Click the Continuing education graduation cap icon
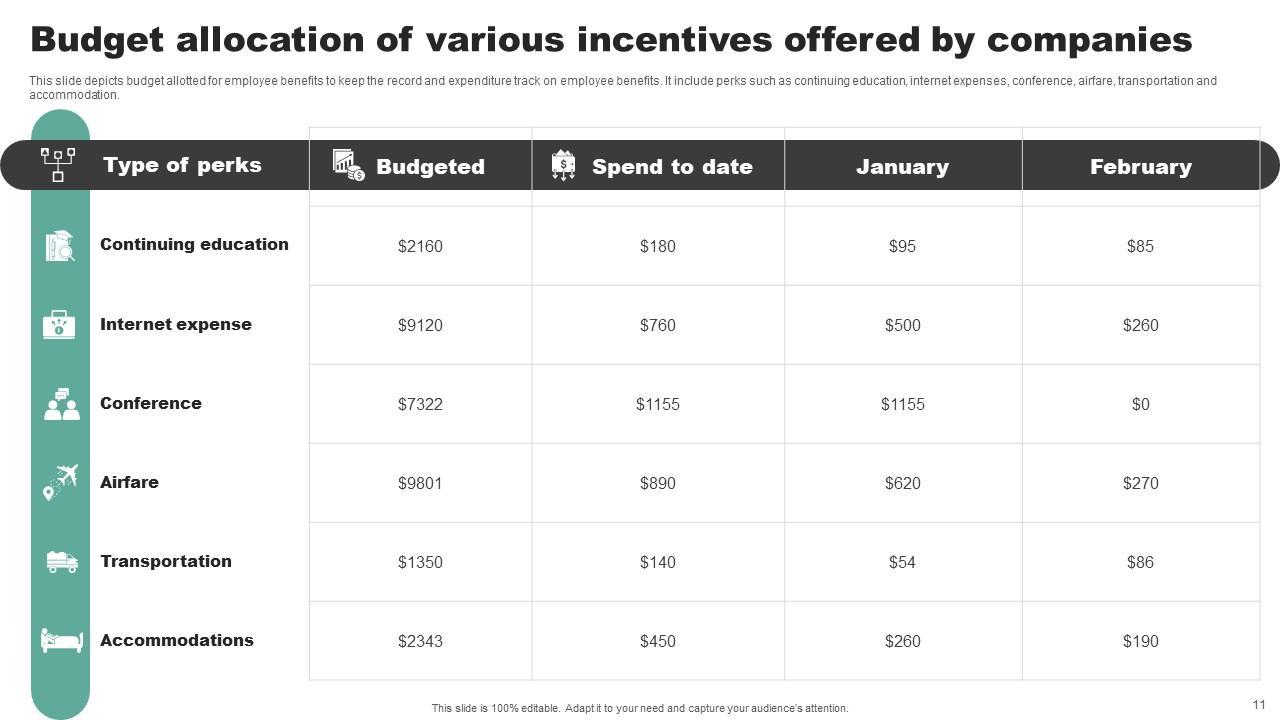The width and height of the screenshot is (1280, 720). [x=60, y=246]
